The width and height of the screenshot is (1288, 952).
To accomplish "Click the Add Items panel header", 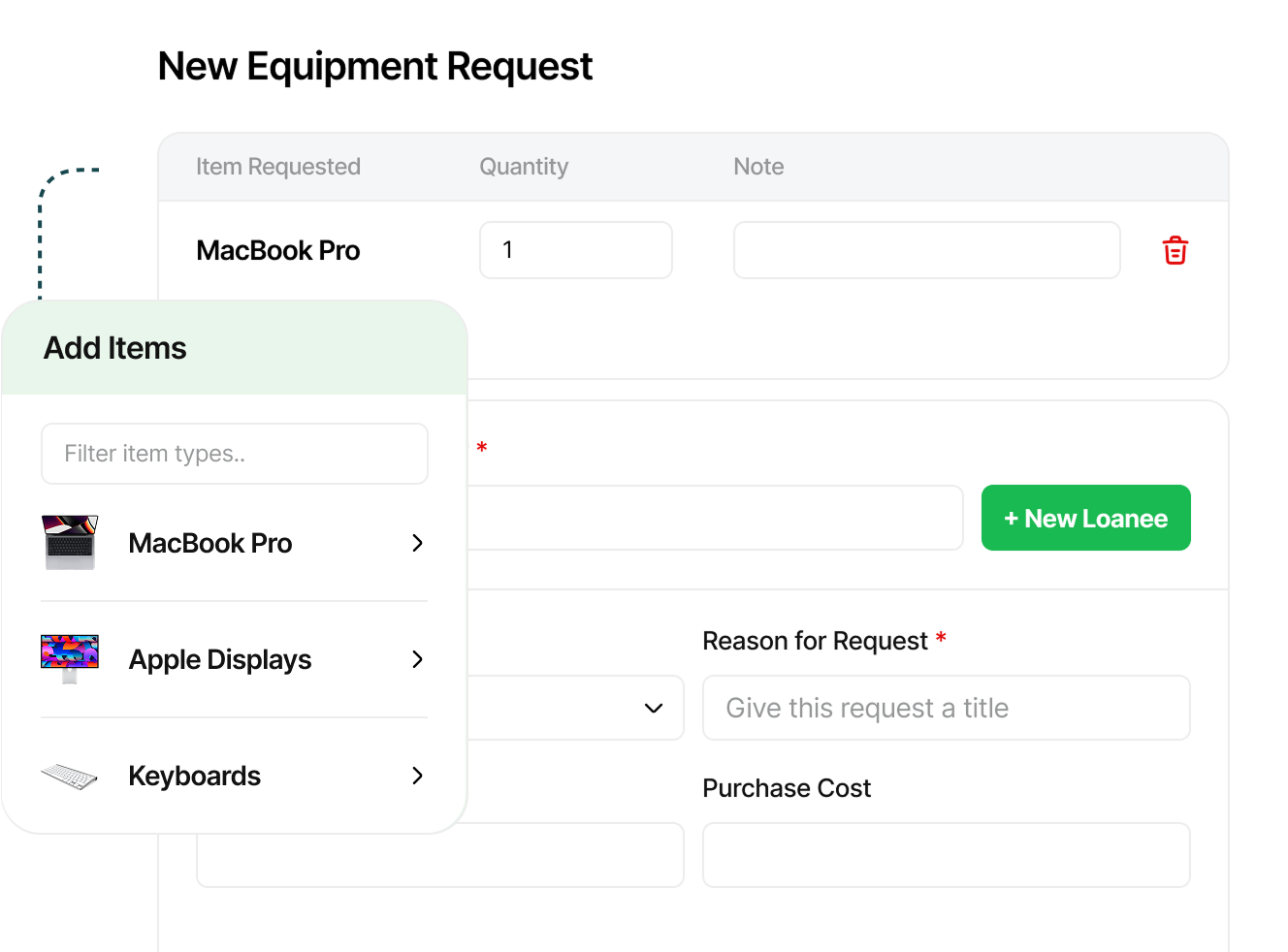I will [114, 348].
